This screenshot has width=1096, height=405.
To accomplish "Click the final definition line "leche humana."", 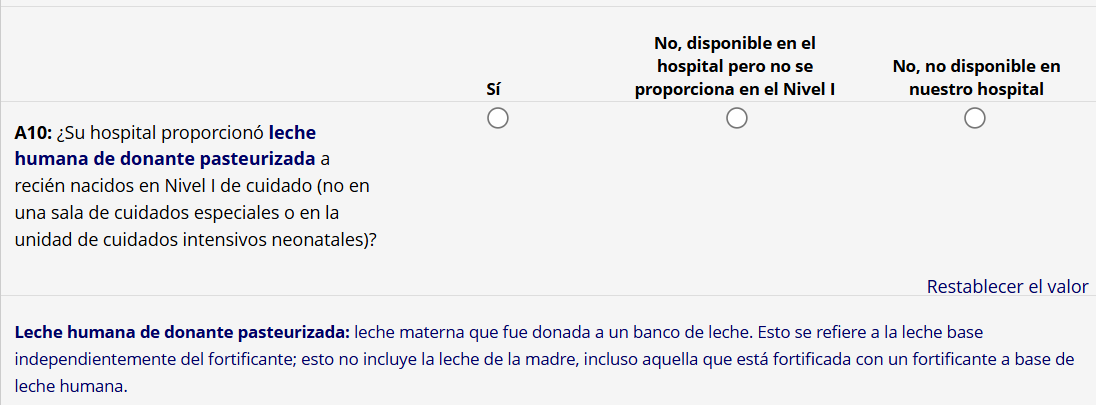I will tap(72, 386).
